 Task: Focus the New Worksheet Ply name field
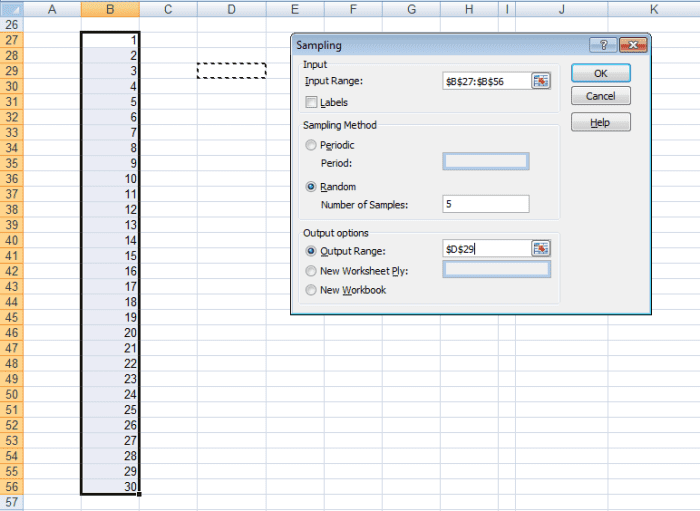coord(496,269)
